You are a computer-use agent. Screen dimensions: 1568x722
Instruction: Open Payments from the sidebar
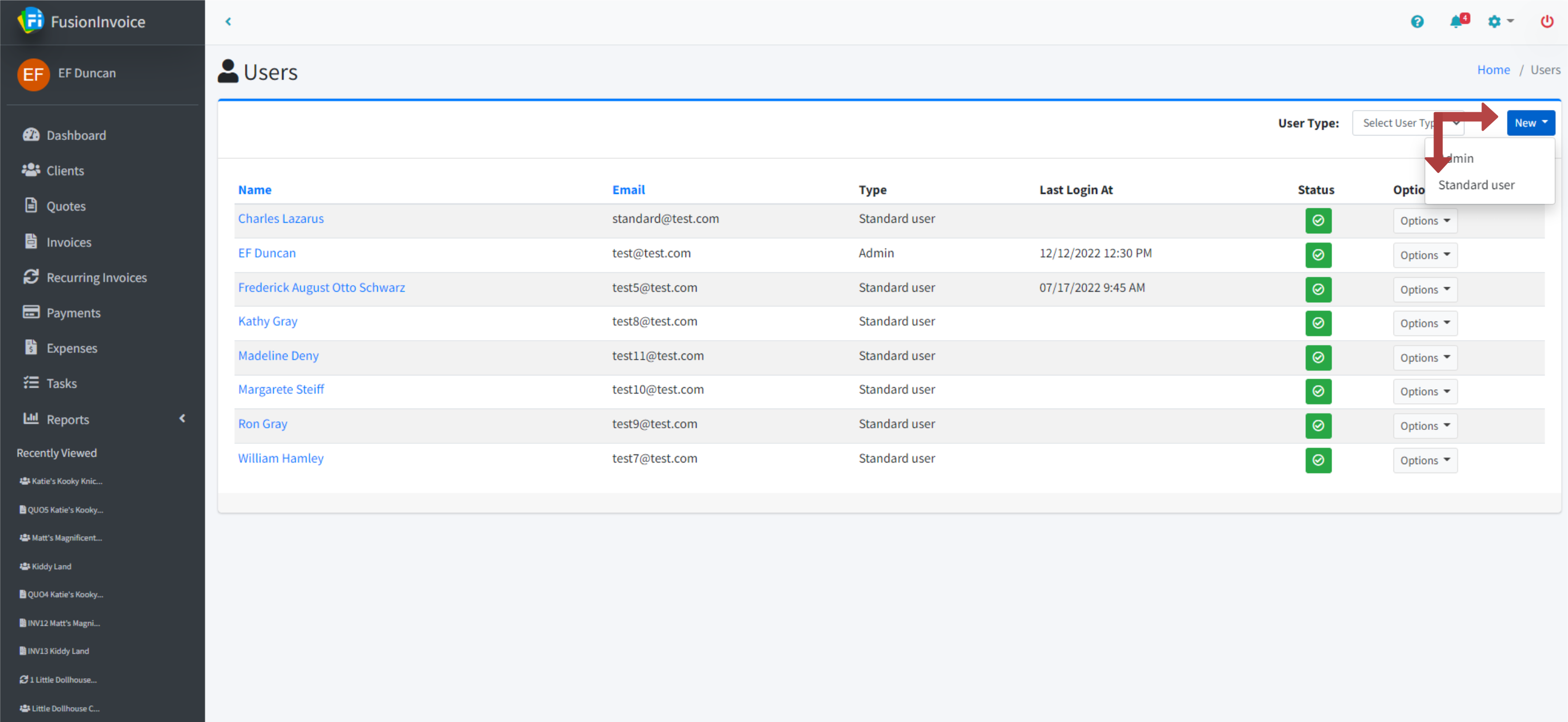click(73, 313)
